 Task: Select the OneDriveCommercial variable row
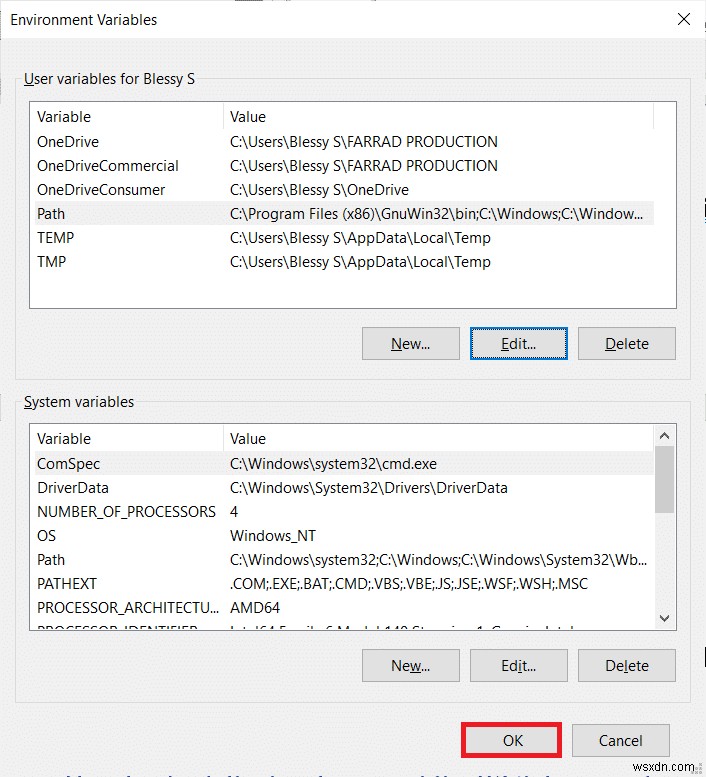tap(344, 166)
